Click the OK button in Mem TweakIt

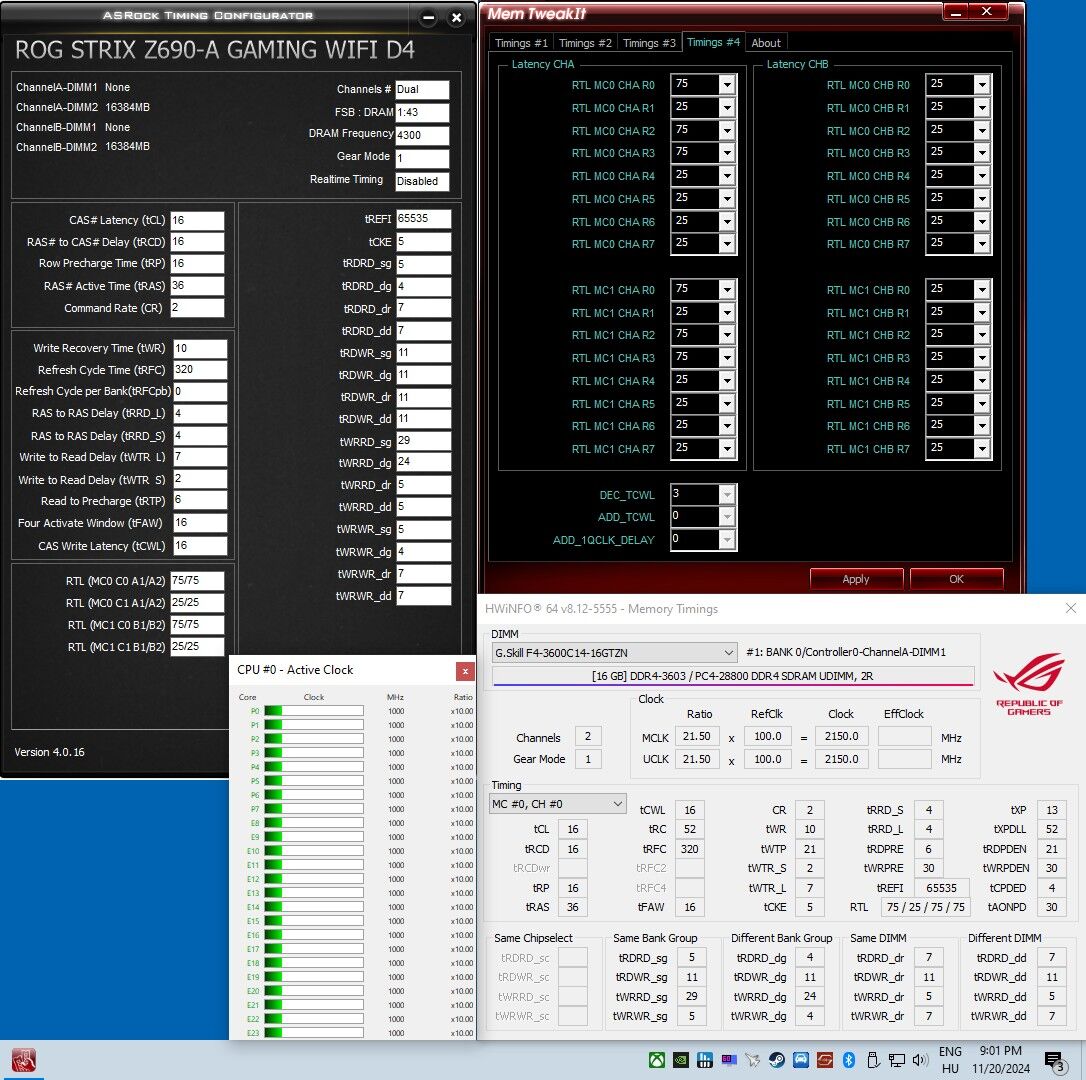pos(956,579)
